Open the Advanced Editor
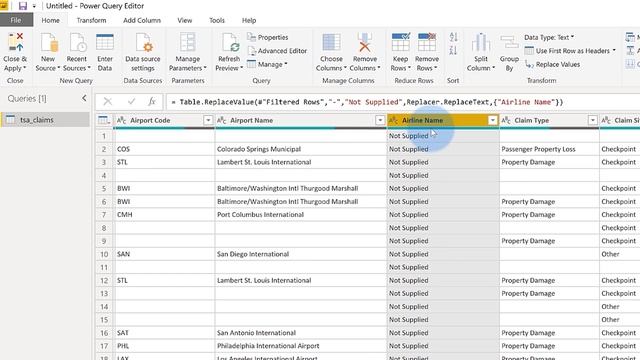Image resolution: width=640 pixels, height=360 pixels. click(277, 51)
